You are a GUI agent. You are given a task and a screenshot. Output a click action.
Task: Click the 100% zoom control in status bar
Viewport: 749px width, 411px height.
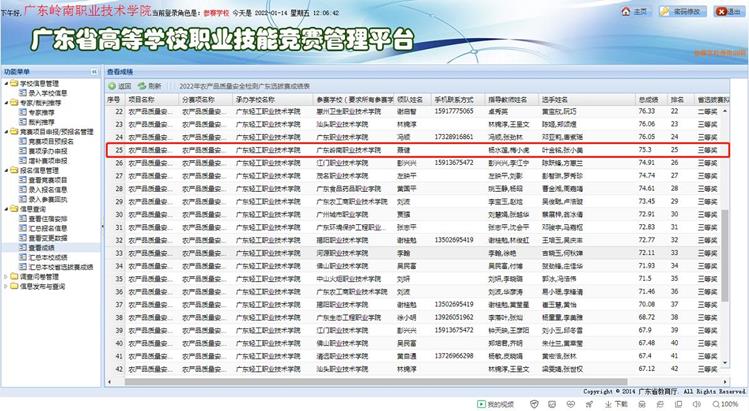[724, 403]
